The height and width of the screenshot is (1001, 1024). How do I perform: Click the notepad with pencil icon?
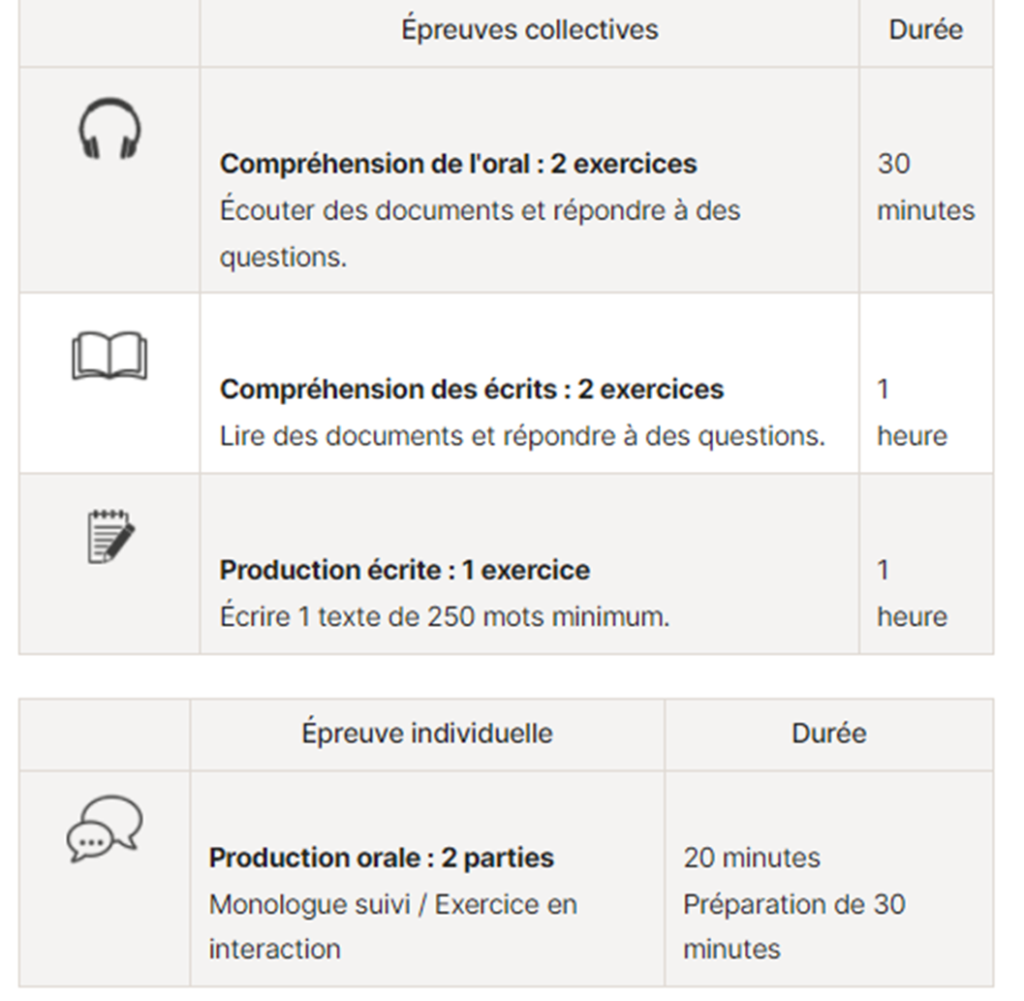tap(110, 537)
